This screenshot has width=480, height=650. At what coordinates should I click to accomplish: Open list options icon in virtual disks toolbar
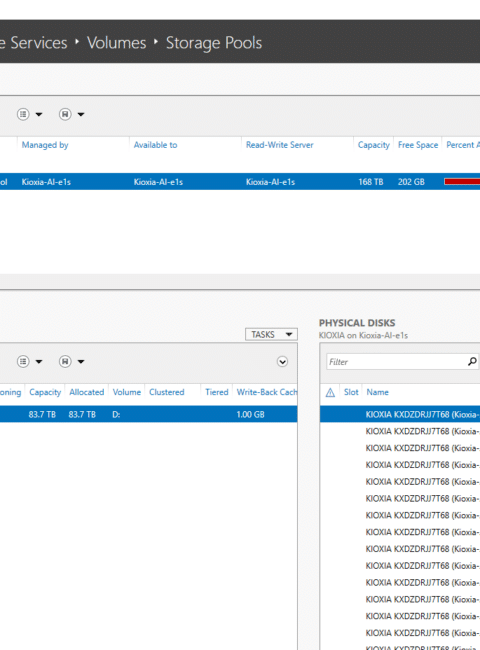[23, 361]
